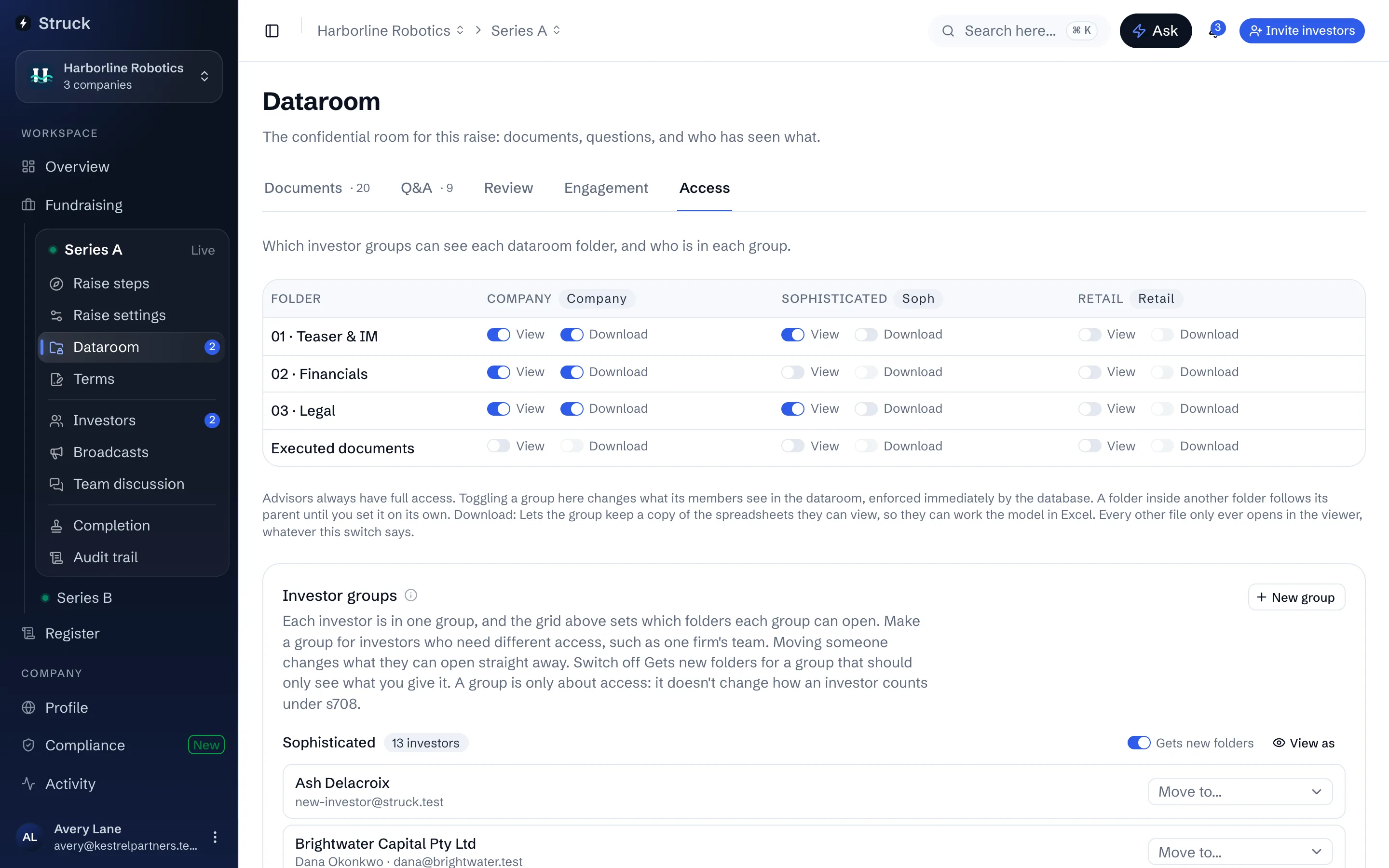Enable Sophisticated View for Financials
This screenshot has width=1389, height=868.
tap(793, 372)
